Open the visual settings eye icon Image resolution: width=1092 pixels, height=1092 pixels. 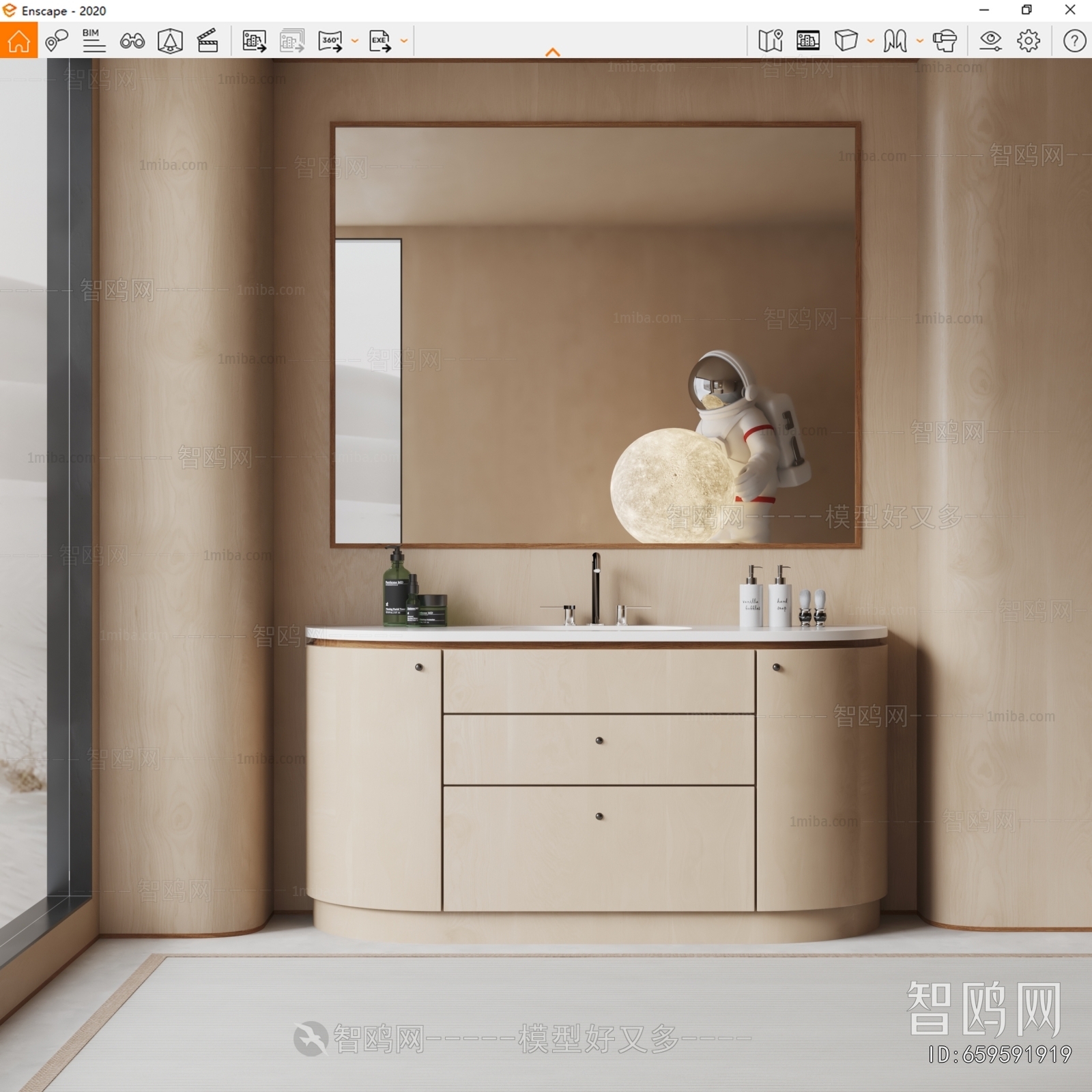(990, 41)
